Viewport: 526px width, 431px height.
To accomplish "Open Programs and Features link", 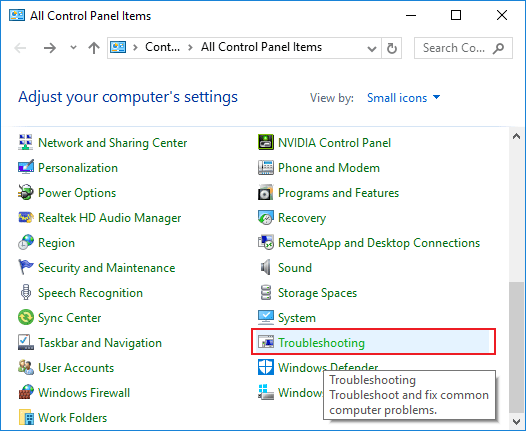I will (x=338, y=193).
